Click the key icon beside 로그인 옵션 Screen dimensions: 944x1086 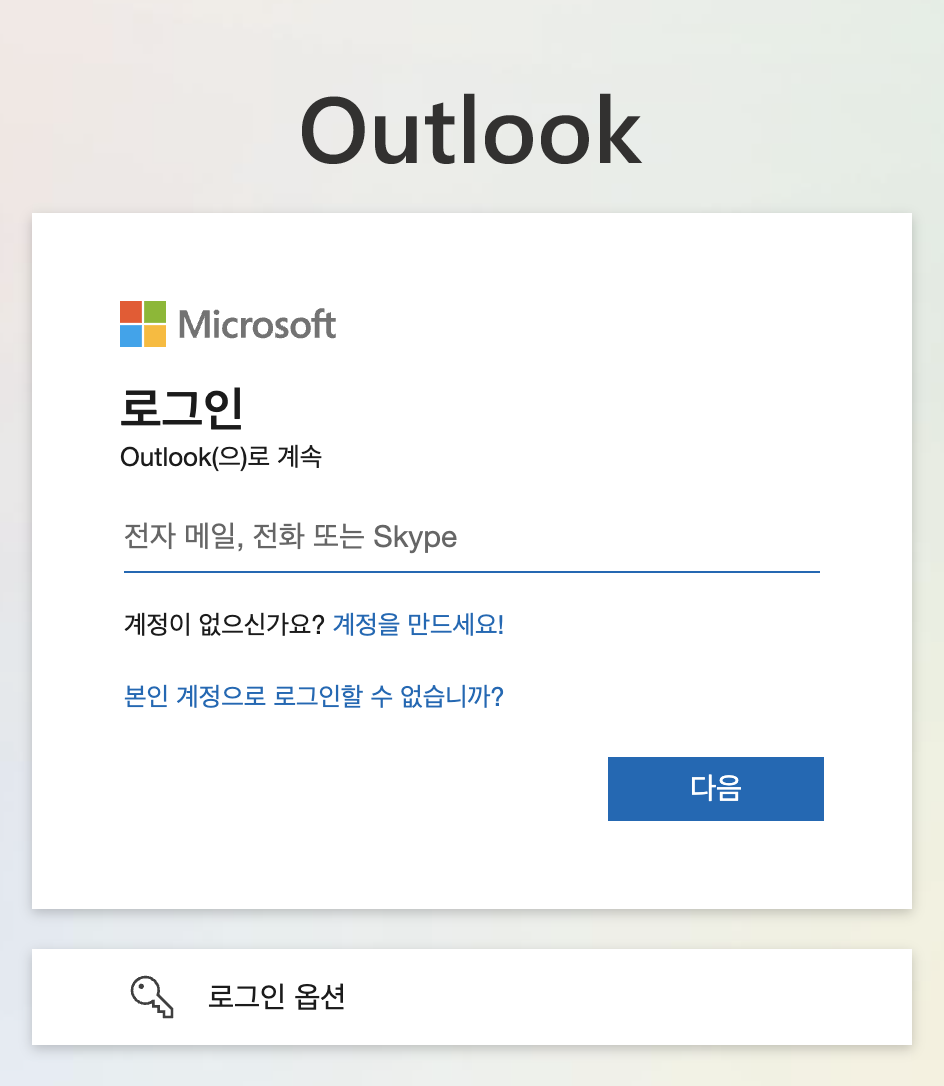(x=152, y=997)
